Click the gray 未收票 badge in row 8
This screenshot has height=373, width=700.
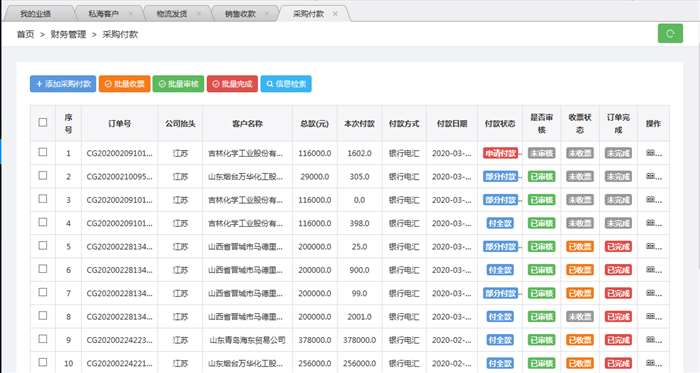point(580,316)
